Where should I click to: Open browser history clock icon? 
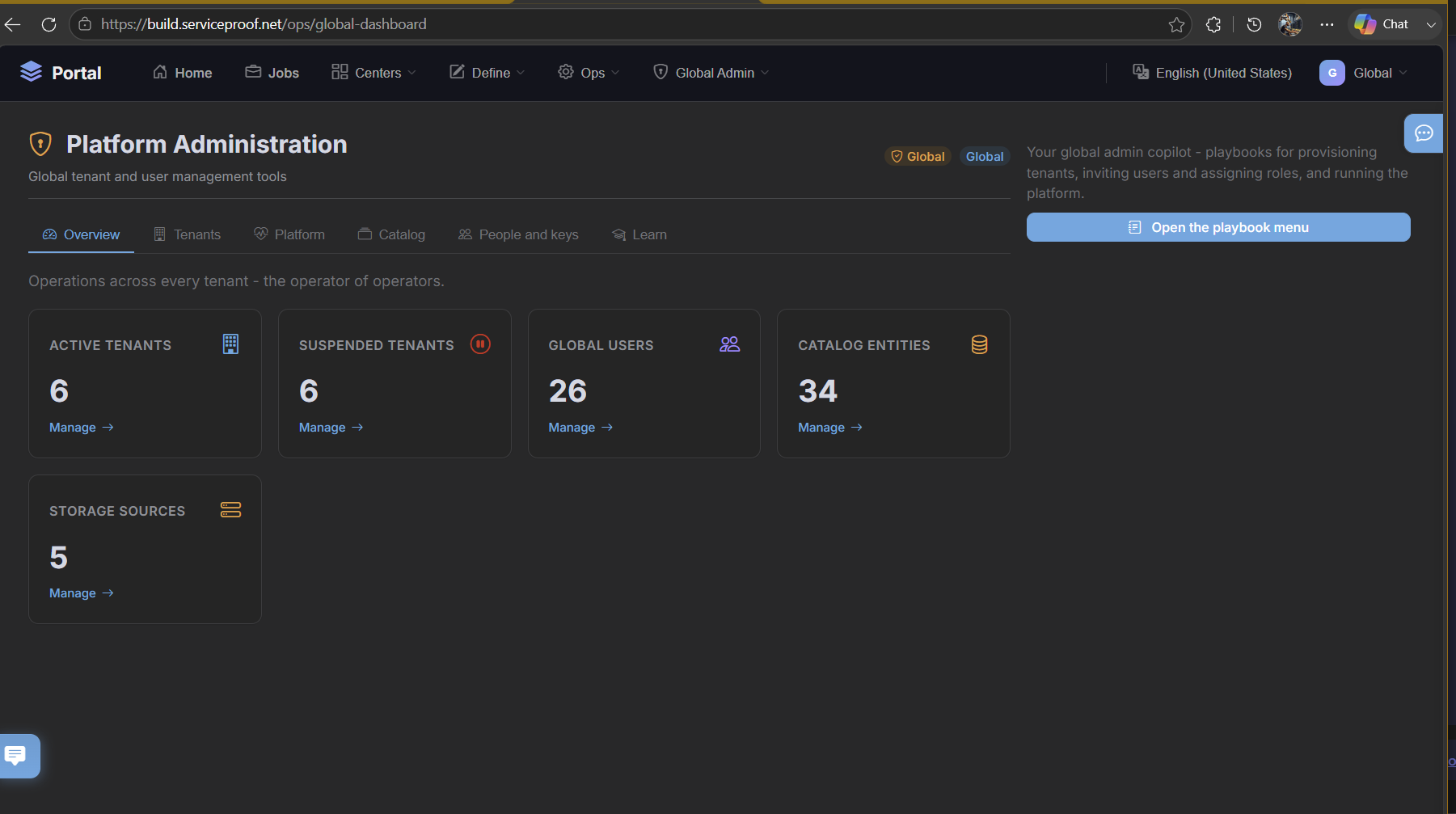(x=1254, y=24)
